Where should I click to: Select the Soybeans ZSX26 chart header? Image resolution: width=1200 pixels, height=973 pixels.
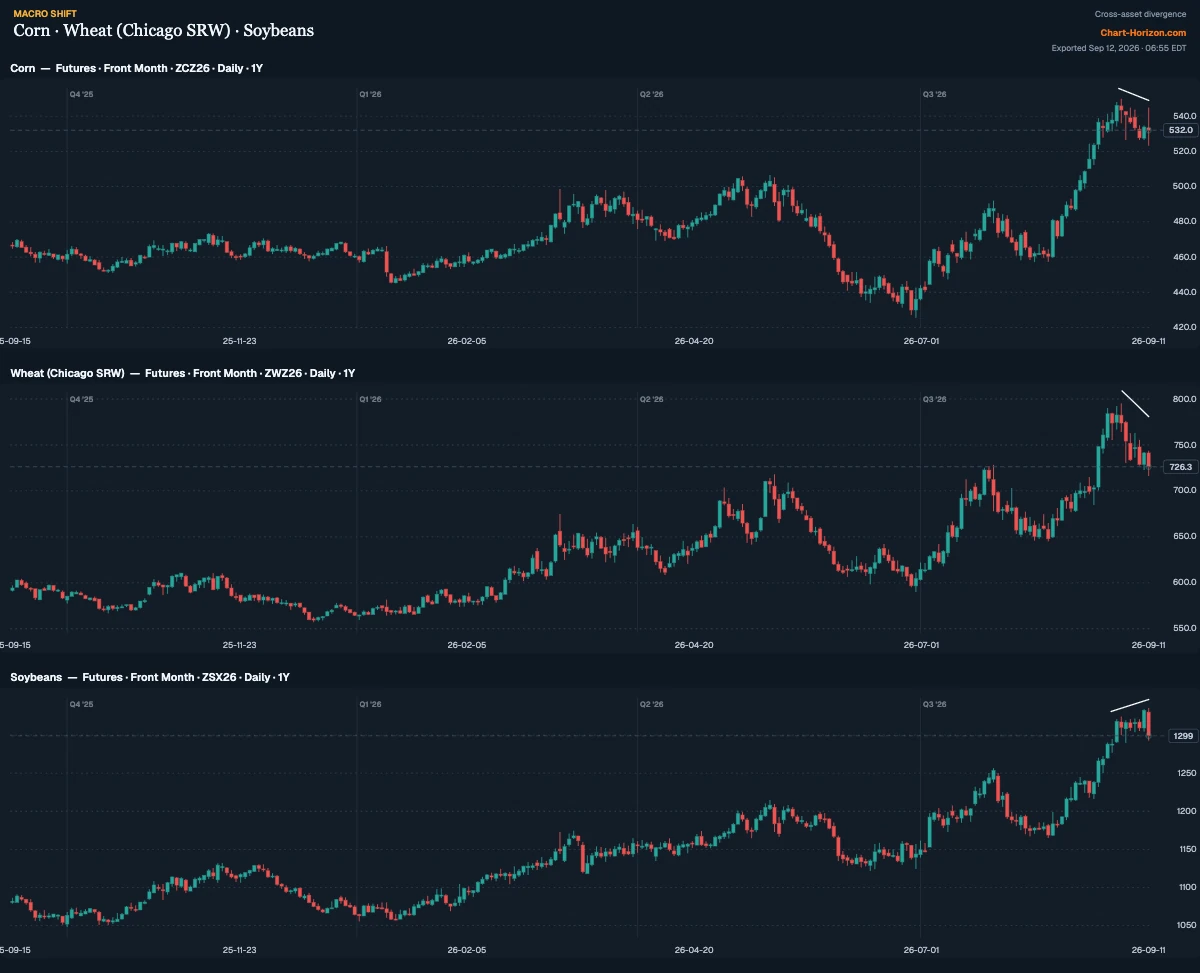[x=150, y=677]
